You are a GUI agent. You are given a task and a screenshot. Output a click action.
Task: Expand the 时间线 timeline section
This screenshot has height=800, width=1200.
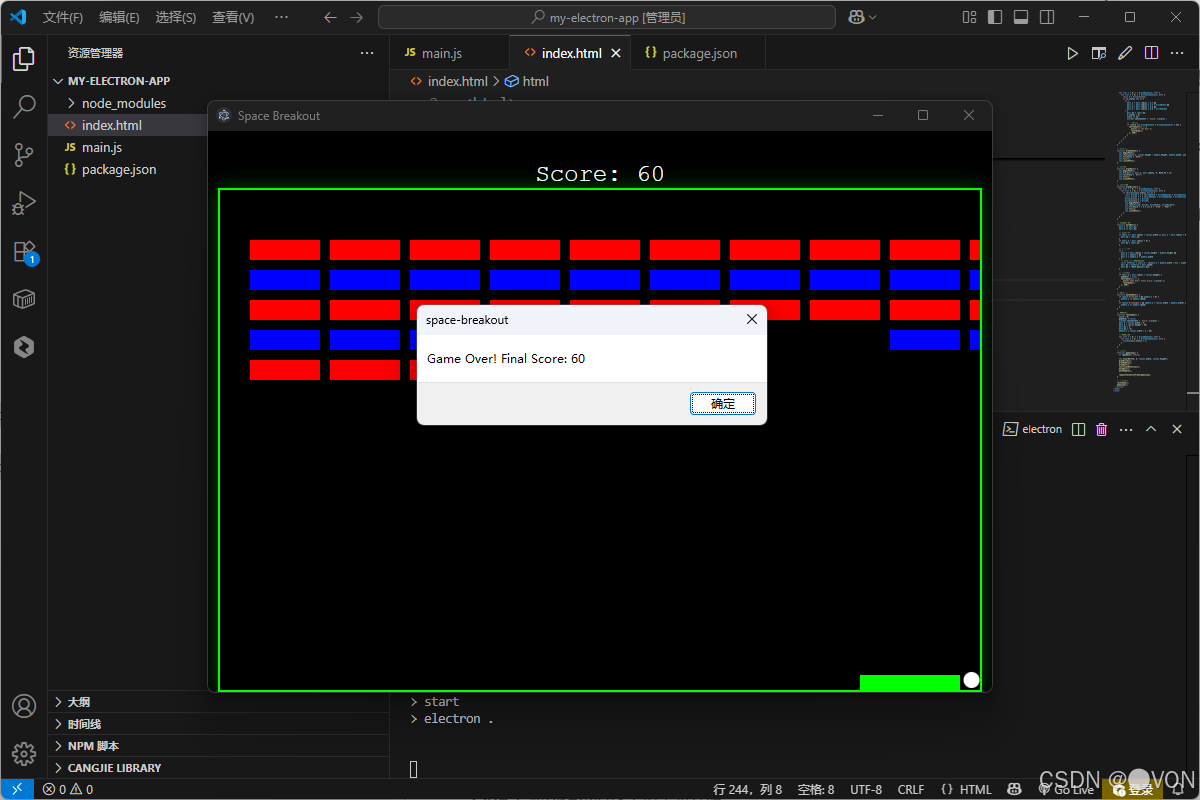218,724
